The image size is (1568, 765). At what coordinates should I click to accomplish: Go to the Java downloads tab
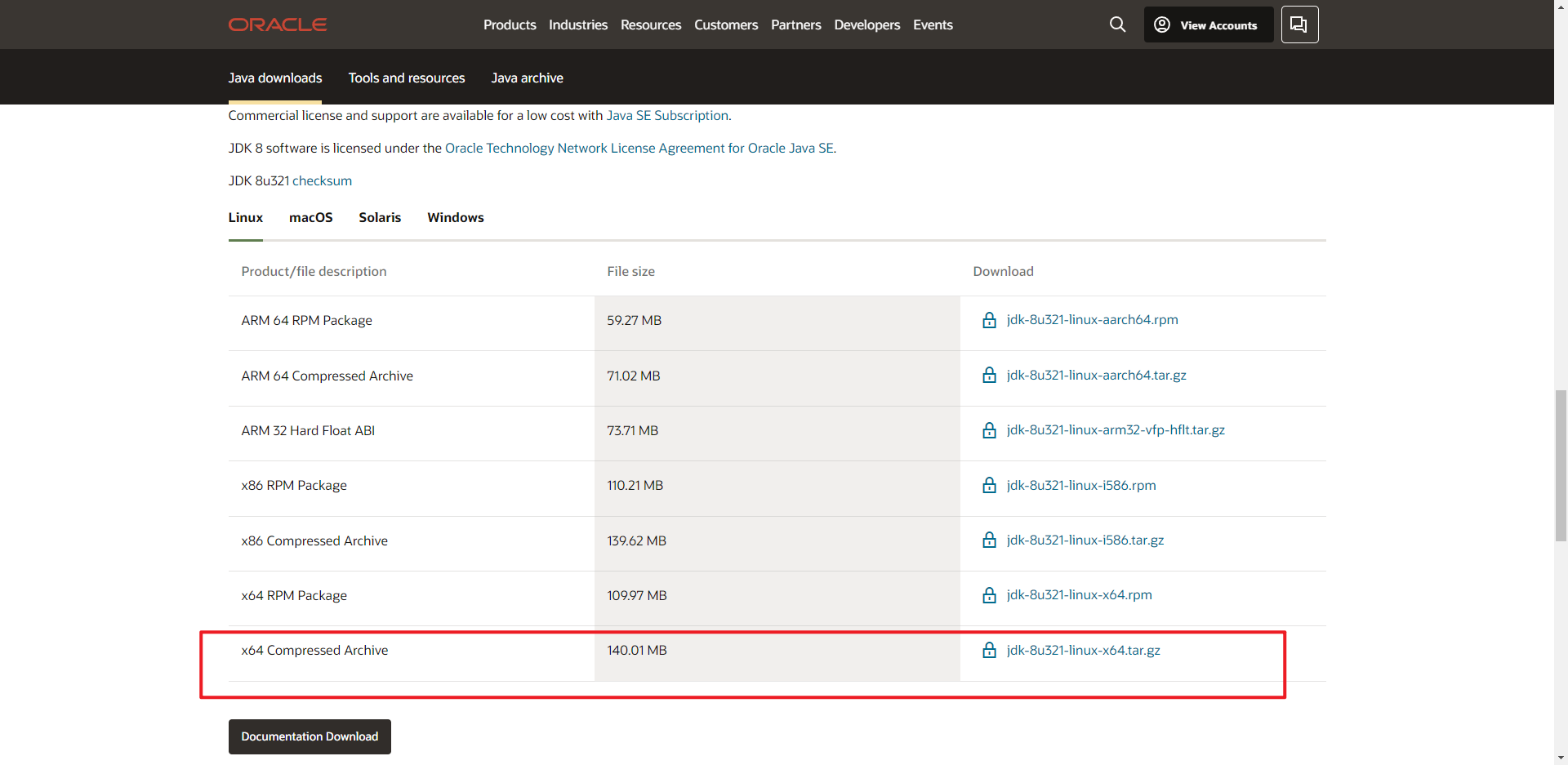pos(275,78)
